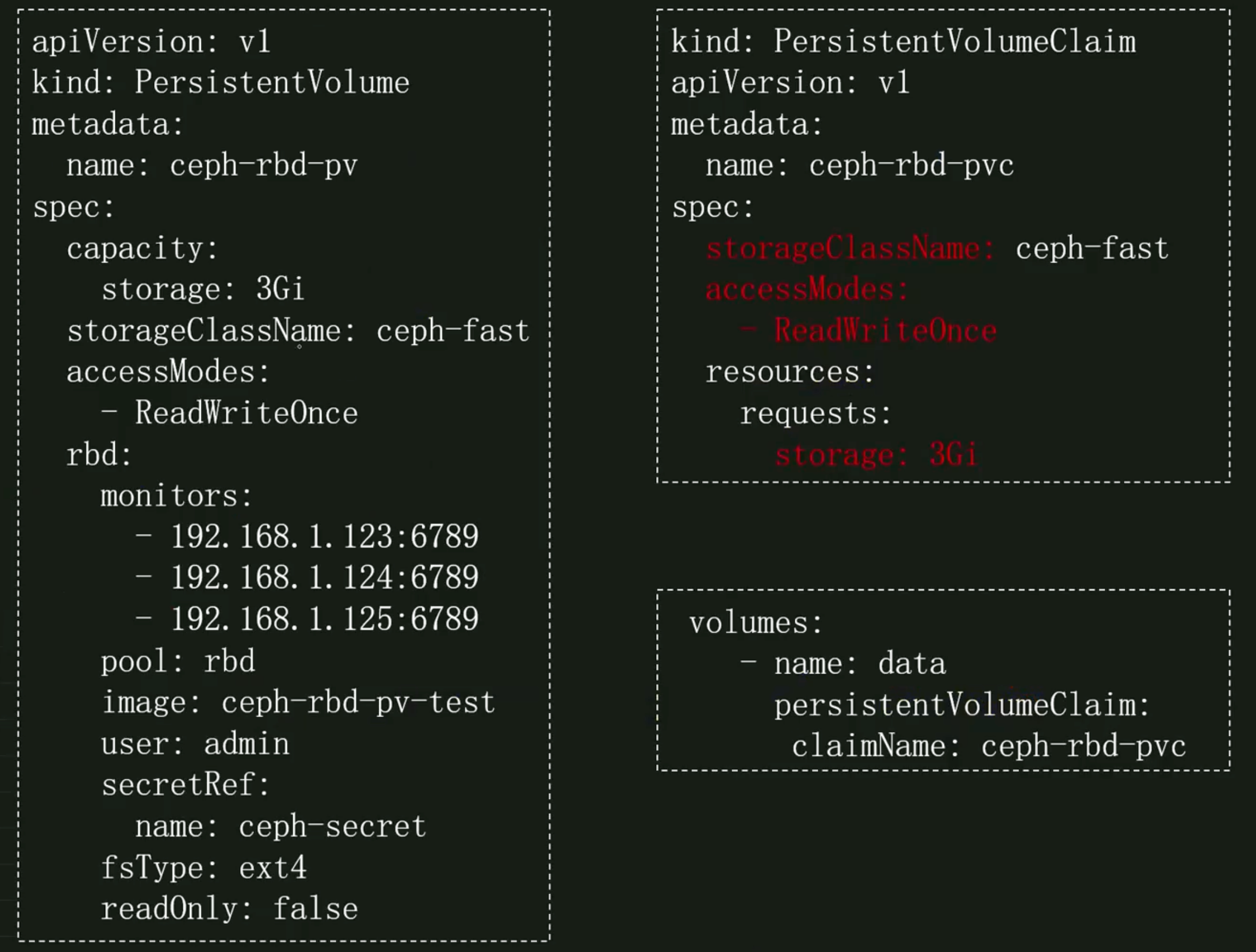Viewport: 1256px width, 952px height.
Task: Click the 192.168.1.124:6789 monitor entry
Action: tap(324, 577)
